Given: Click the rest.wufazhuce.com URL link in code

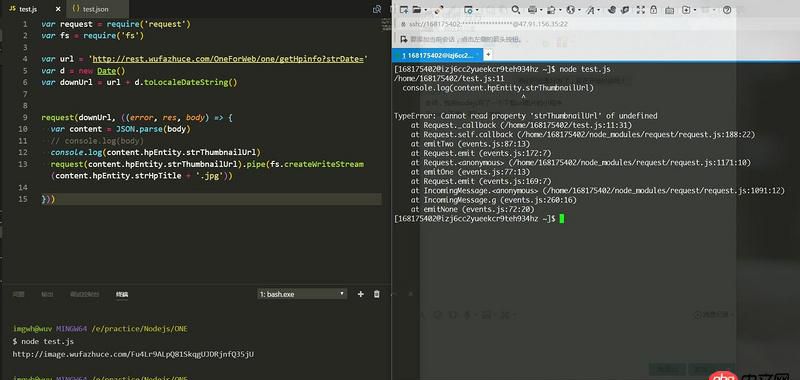Looking at the screenshot, I should [228, 59].
